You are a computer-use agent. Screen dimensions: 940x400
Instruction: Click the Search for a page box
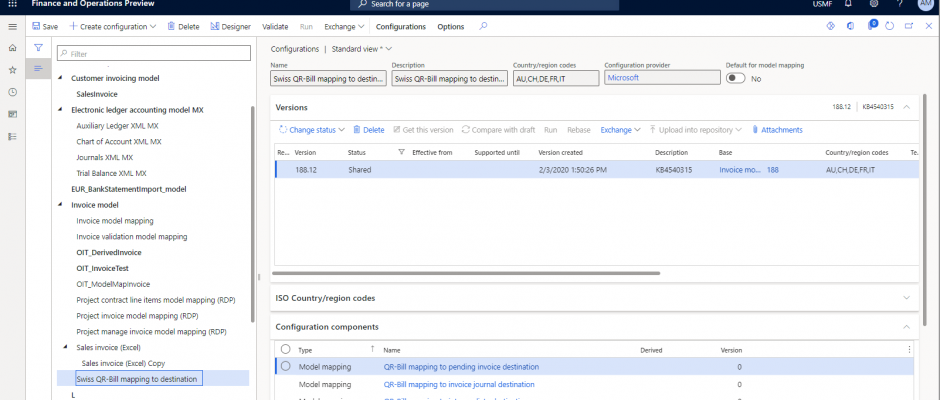484,5
